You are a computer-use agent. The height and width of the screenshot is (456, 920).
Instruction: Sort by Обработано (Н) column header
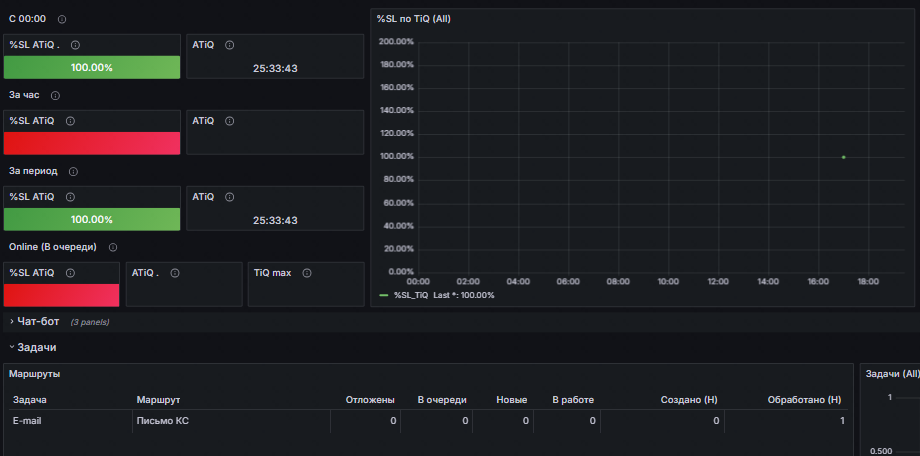pyautogui.click(x=804, y=400)
